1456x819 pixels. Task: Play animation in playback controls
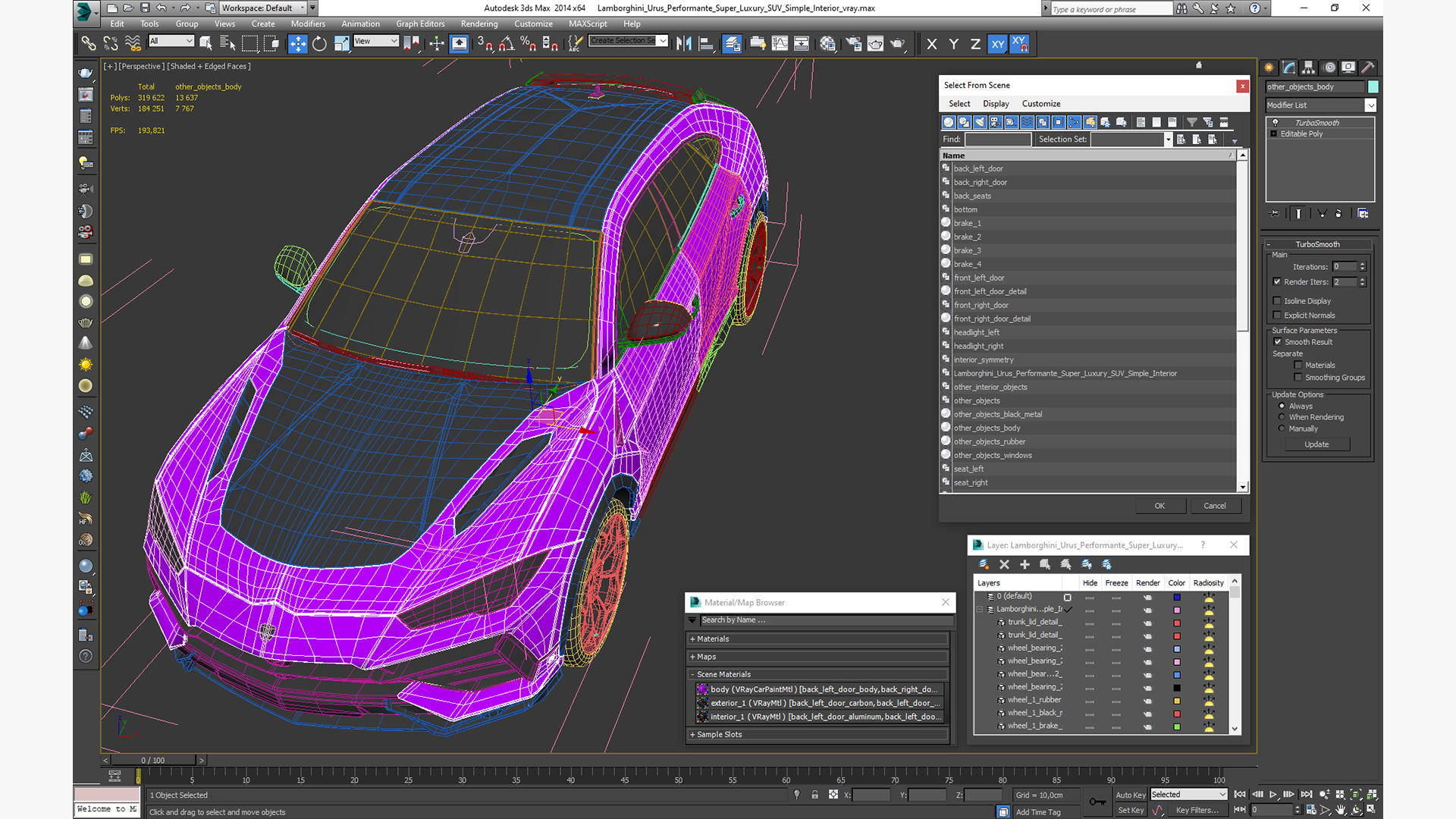1272,794
